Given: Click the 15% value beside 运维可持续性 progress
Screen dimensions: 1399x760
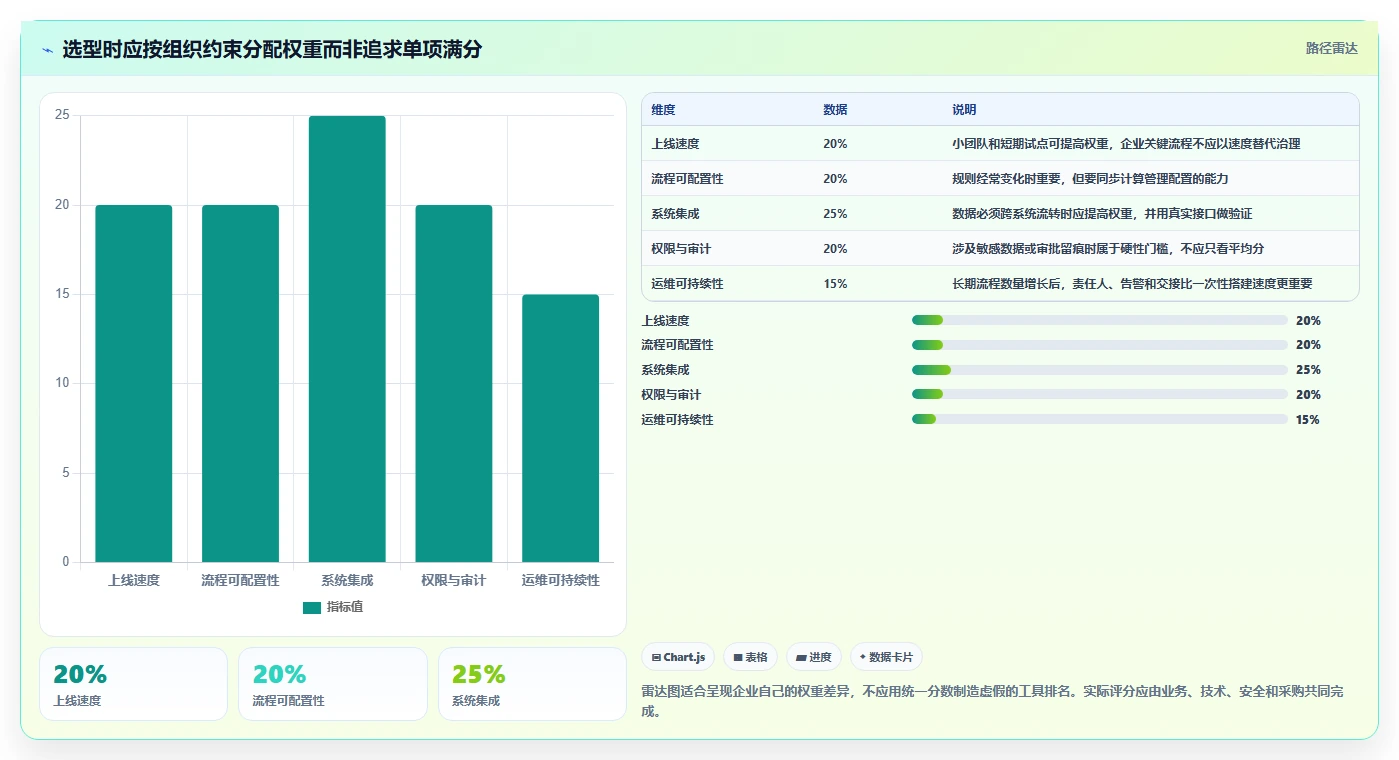Looking at the screenshot, I should (x=1308, y=420).
